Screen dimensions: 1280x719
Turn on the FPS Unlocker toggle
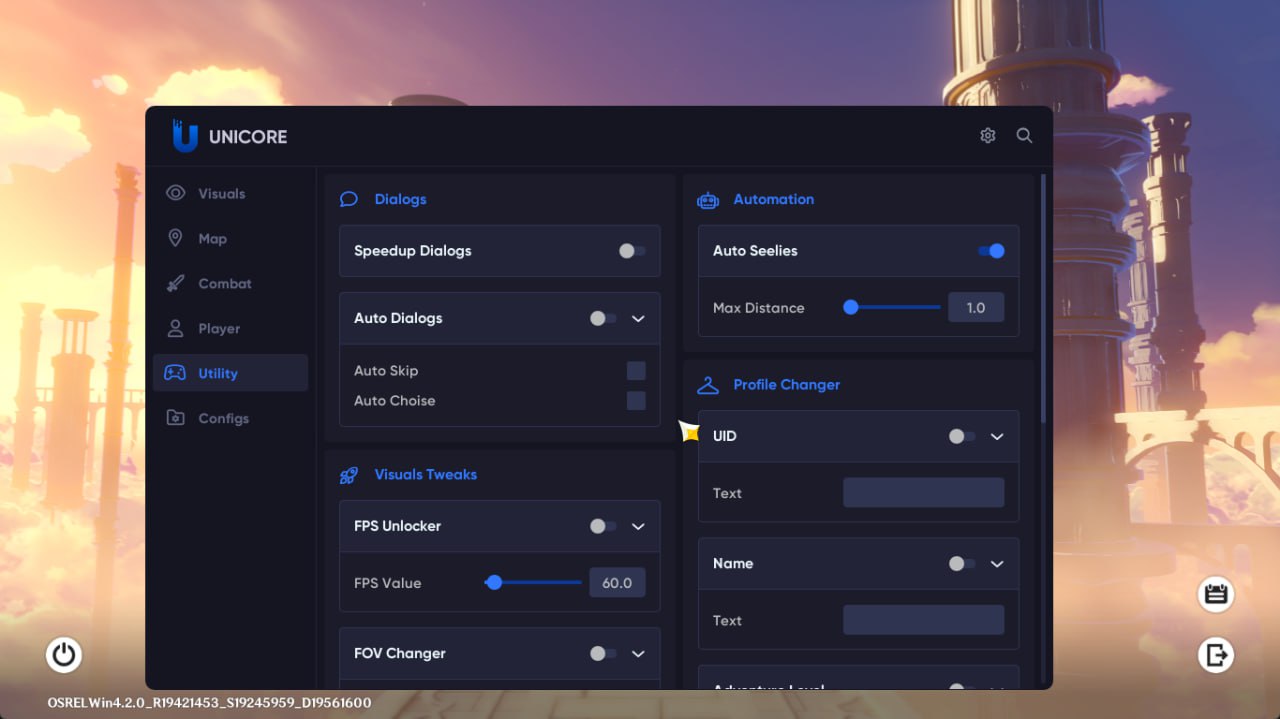click(603, 526)
